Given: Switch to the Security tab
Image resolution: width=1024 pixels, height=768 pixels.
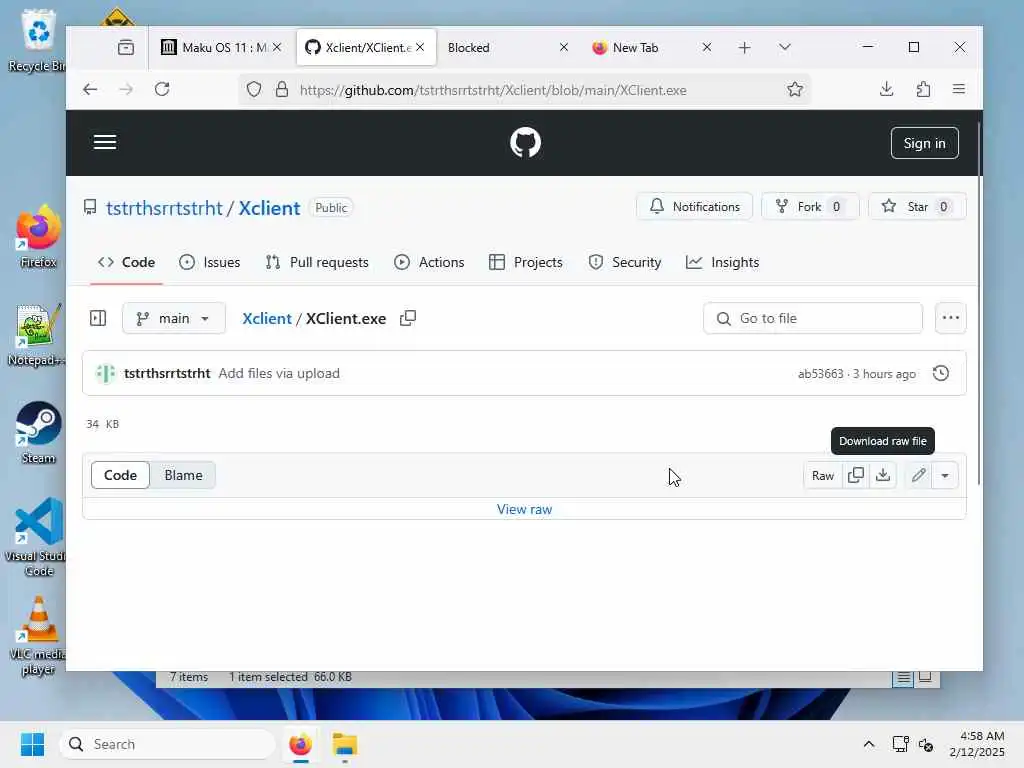Looking at the screenshot, I should pyautogui.click(x=624, y=262).
